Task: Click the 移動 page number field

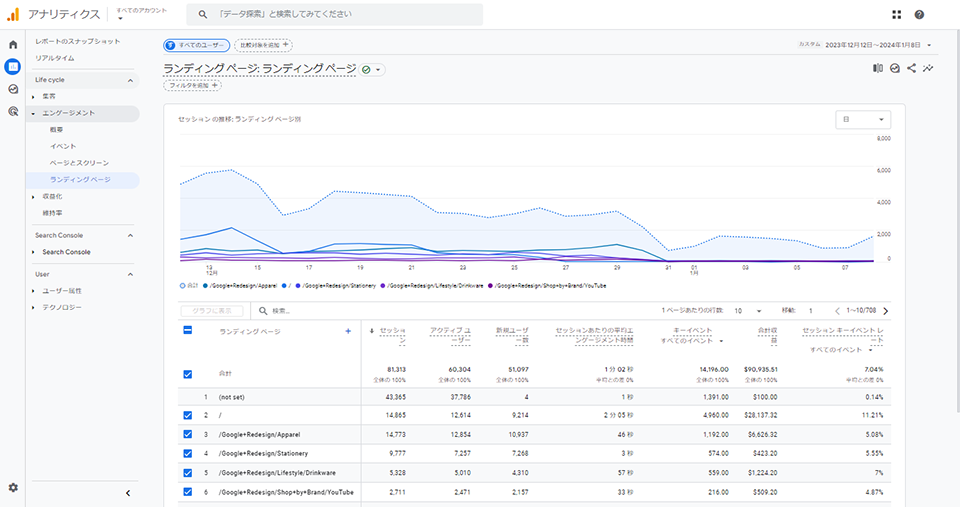Action: 811,311
